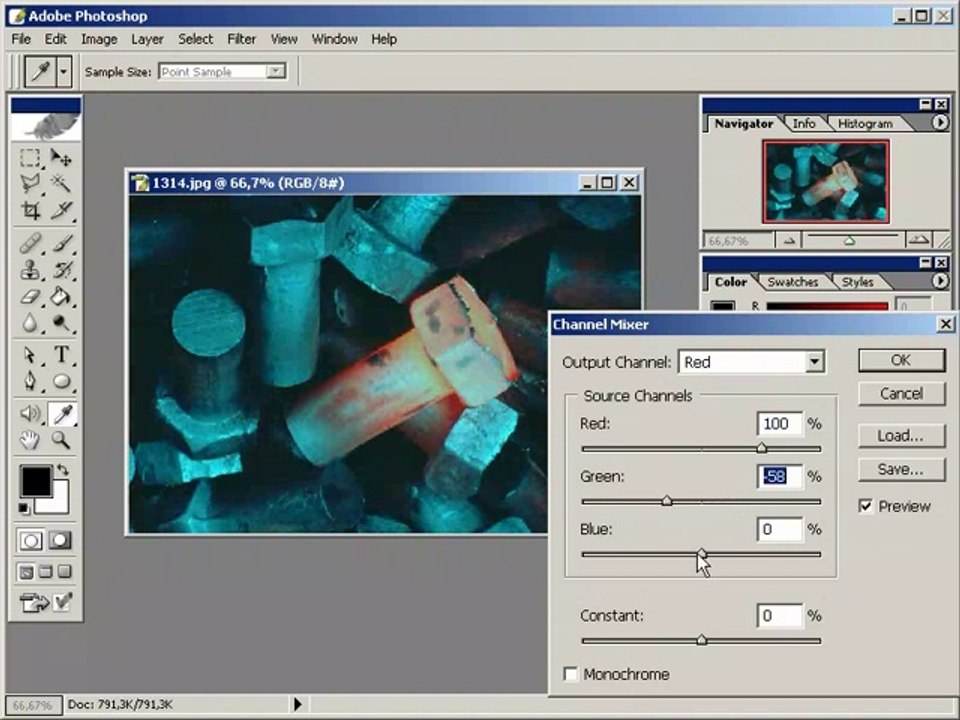Set Full Screen Mode without menu bar
960x720 pixels.
(64, 572)
